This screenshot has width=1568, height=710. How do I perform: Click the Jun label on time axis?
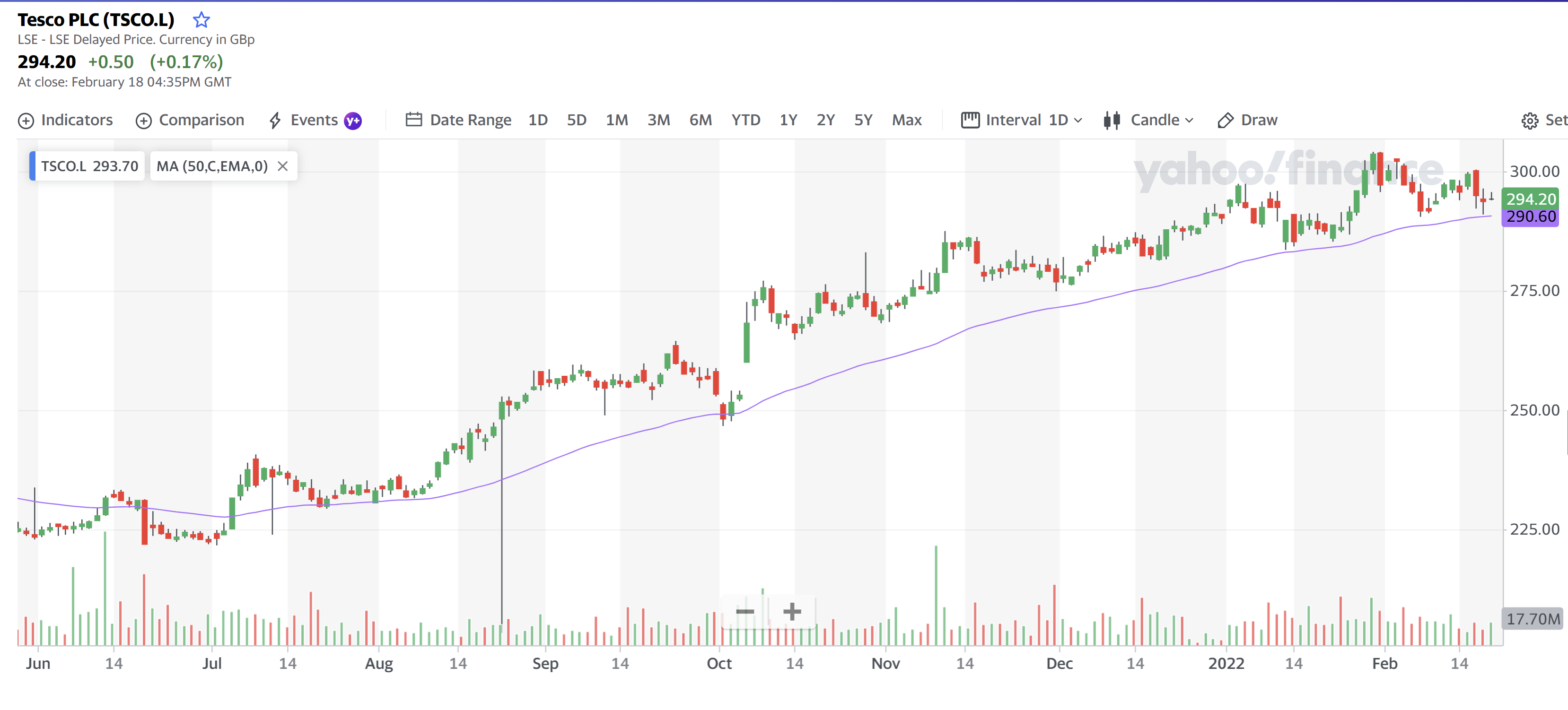click(x=38, y=663)
